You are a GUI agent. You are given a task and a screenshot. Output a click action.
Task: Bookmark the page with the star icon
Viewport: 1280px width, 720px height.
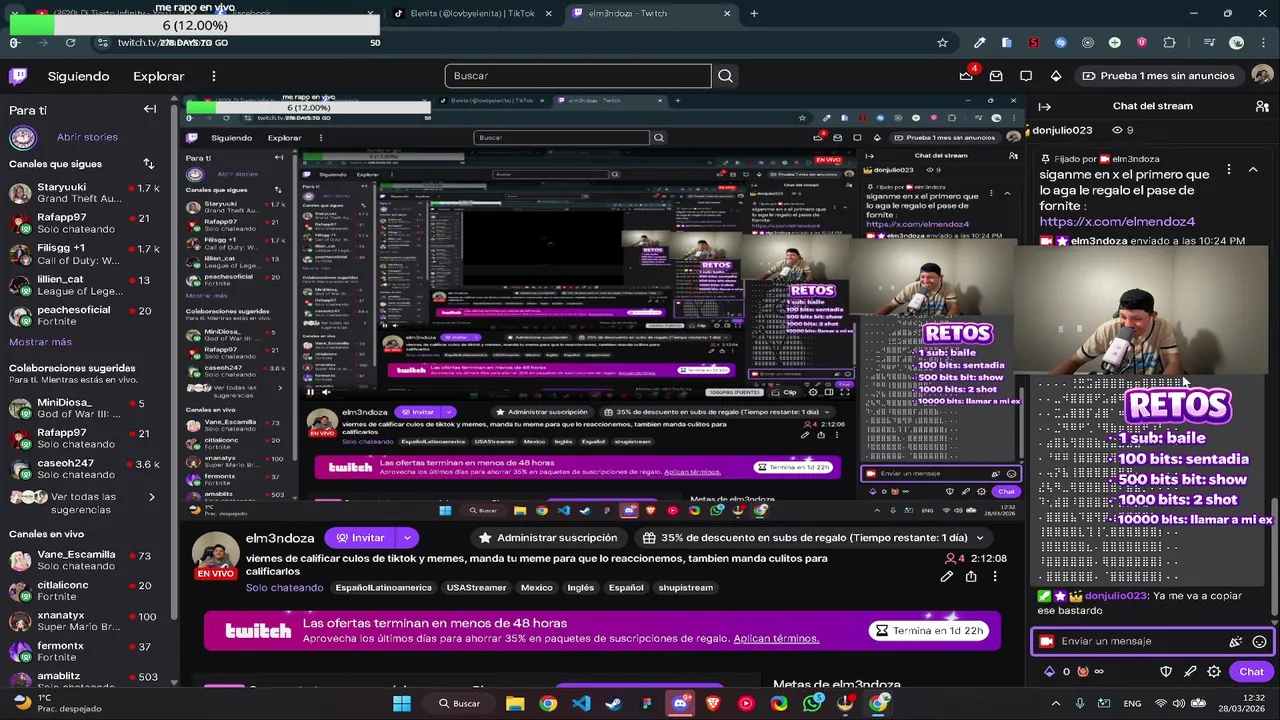pyautogui.click(x=942, y=43)
